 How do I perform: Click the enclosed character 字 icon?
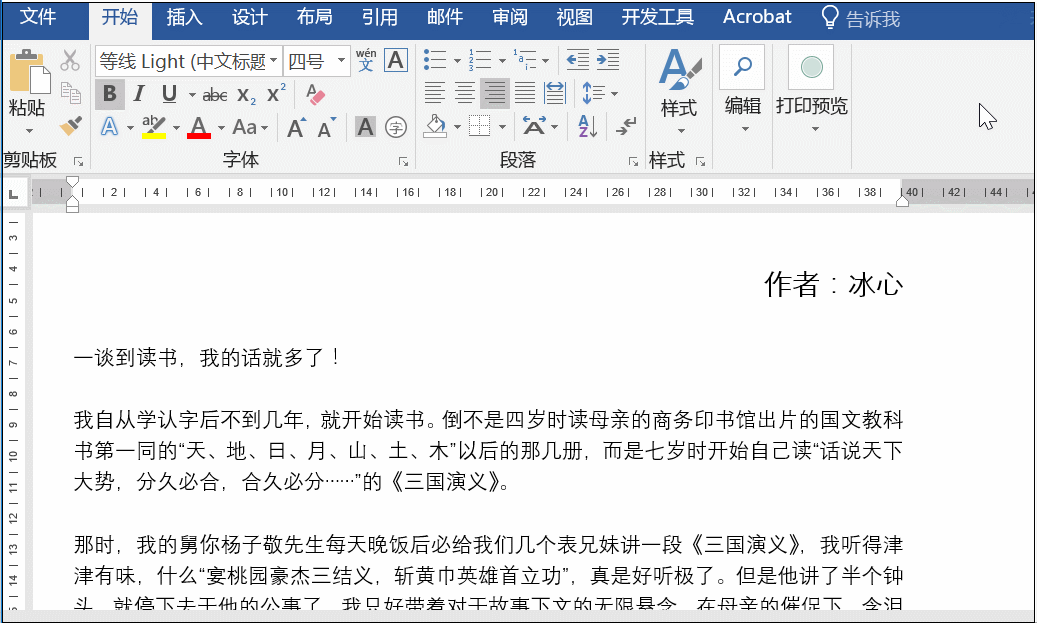(395, 127)
